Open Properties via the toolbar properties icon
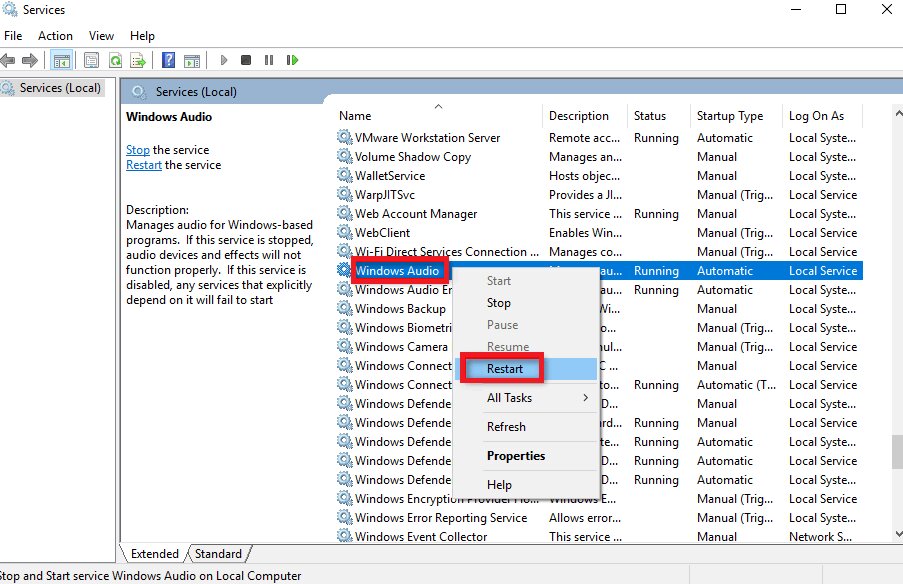 pos(90,60)
